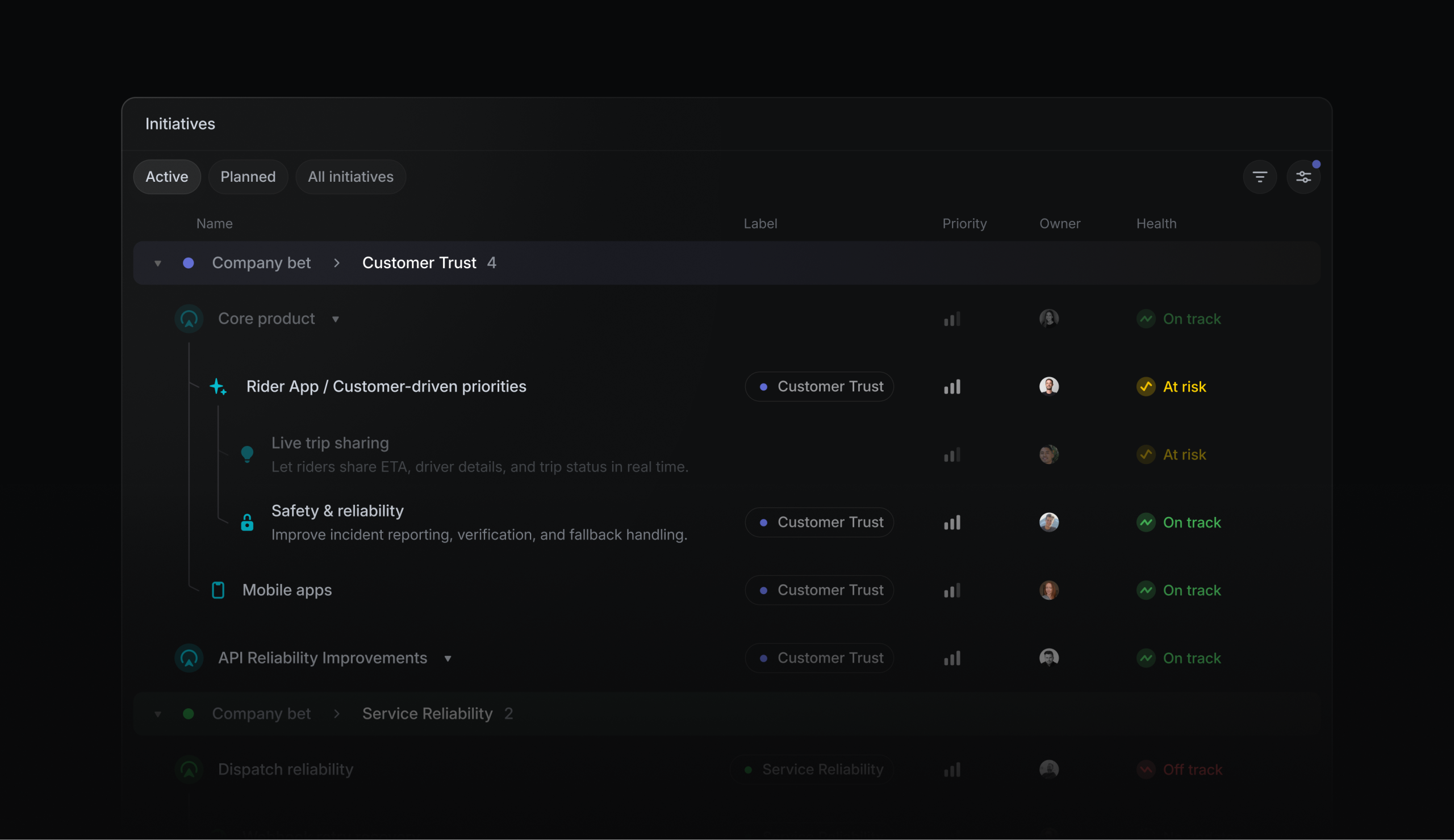Click priority bars icon in Core product row
The image size is (1454, 840).
tap(952, 319)
